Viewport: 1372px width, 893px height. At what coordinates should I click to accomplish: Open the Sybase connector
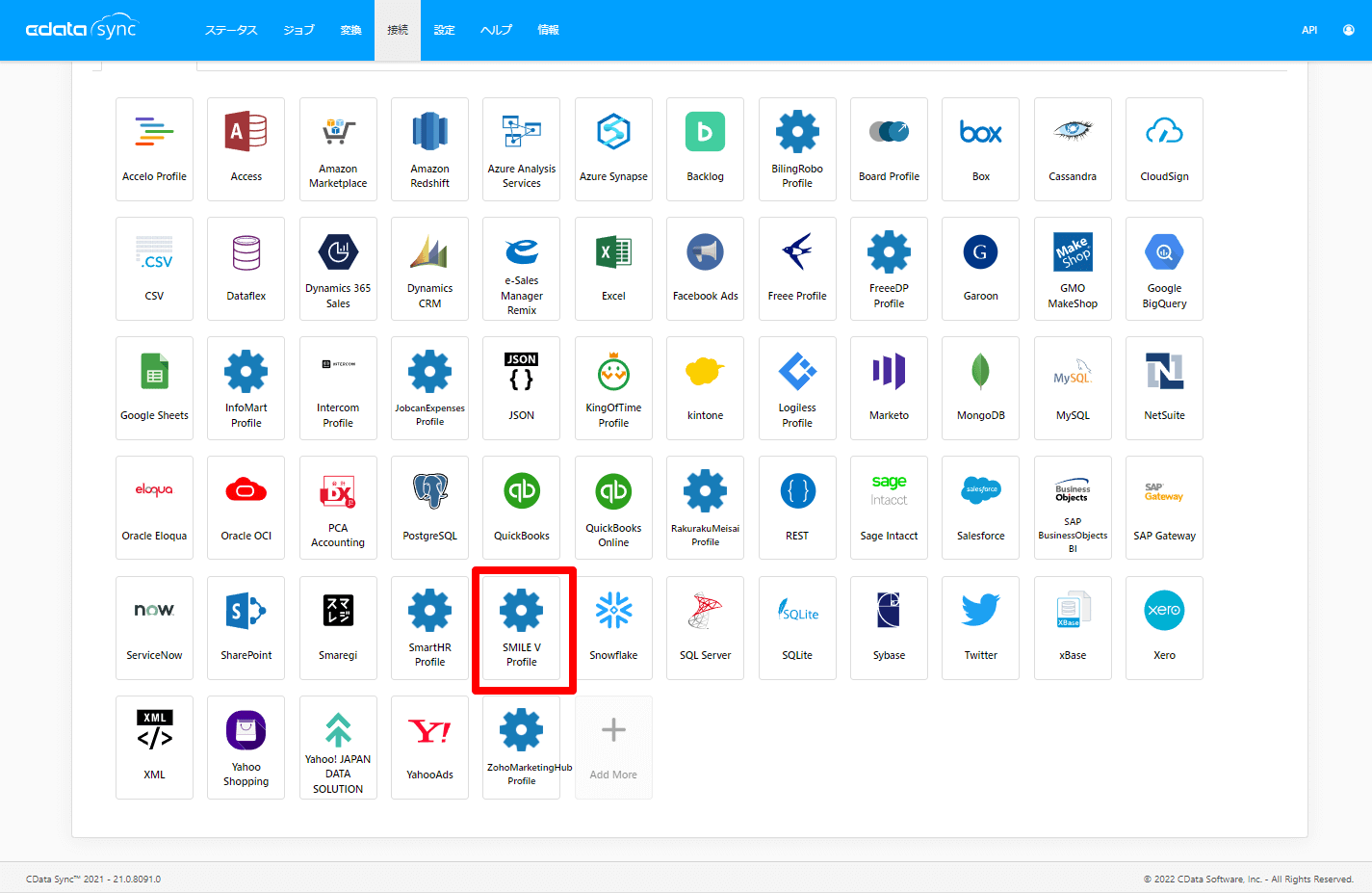(x=889, y=628)
